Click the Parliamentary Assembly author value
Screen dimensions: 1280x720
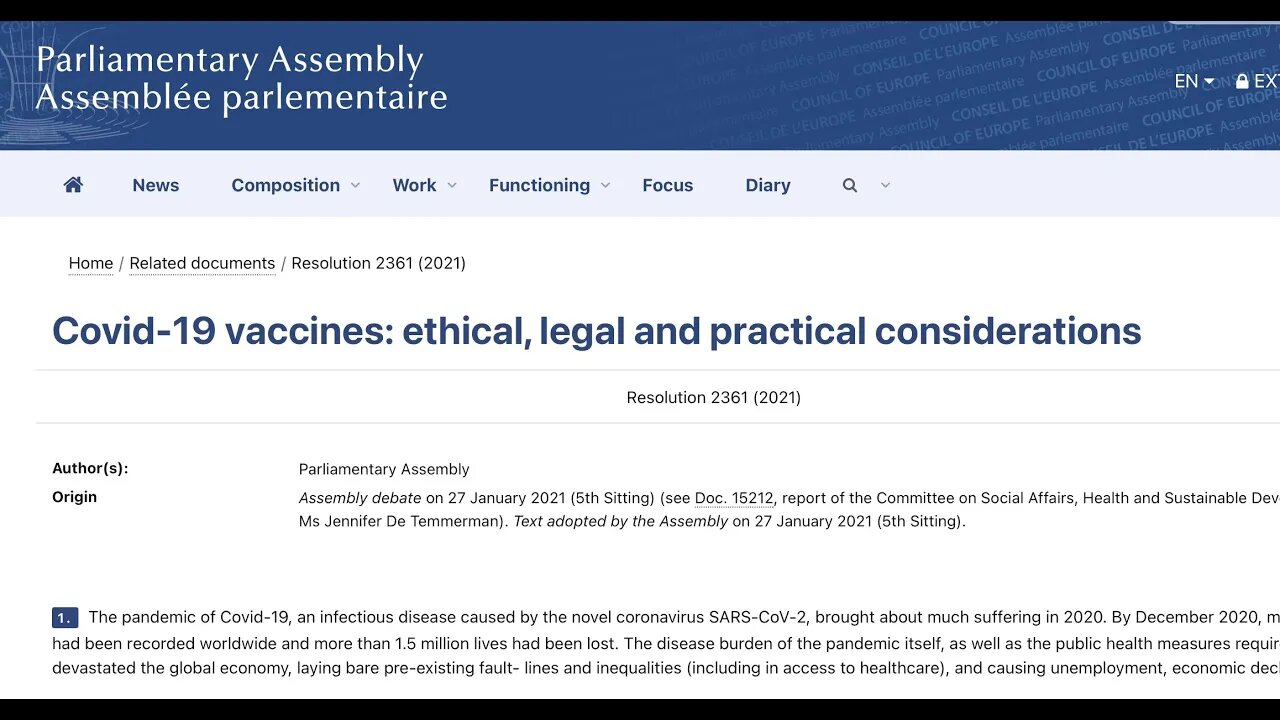384,469
